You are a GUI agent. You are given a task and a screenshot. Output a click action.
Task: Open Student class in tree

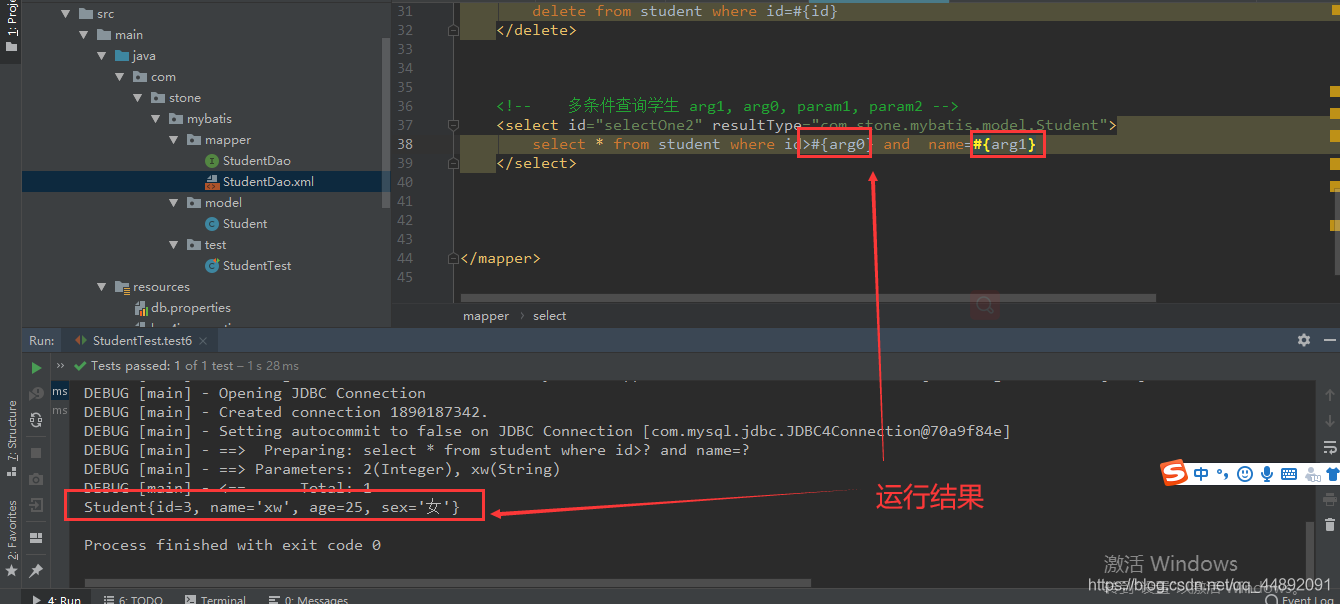click(x=245, y=224)
